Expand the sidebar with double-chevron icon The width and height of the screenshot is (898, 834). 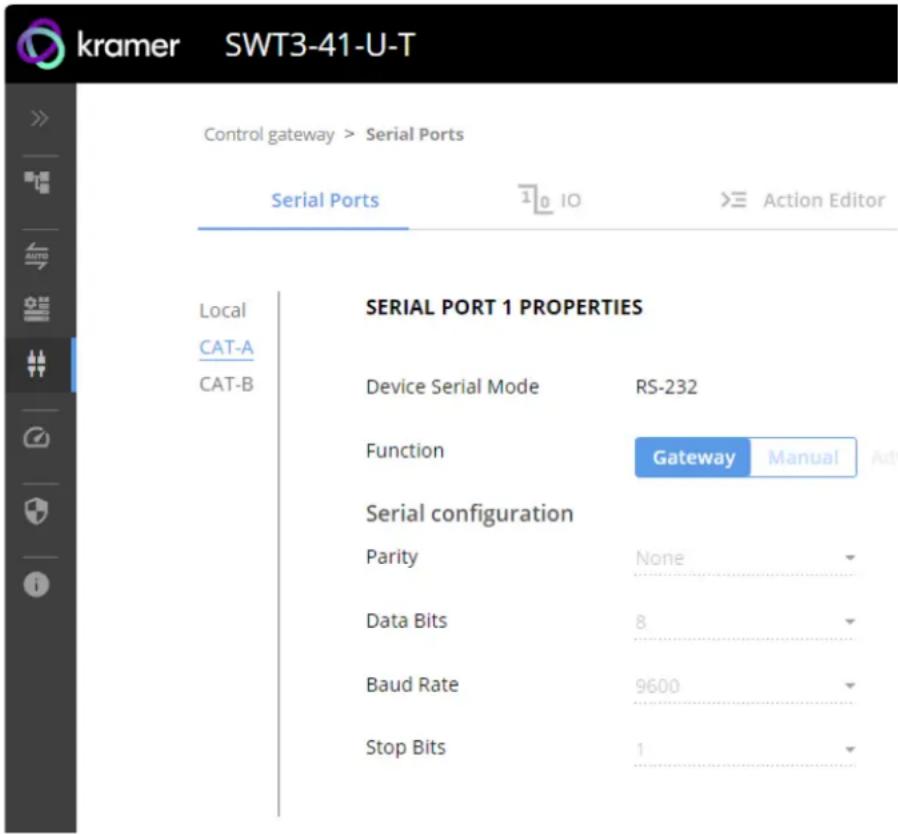click(40, 119)
